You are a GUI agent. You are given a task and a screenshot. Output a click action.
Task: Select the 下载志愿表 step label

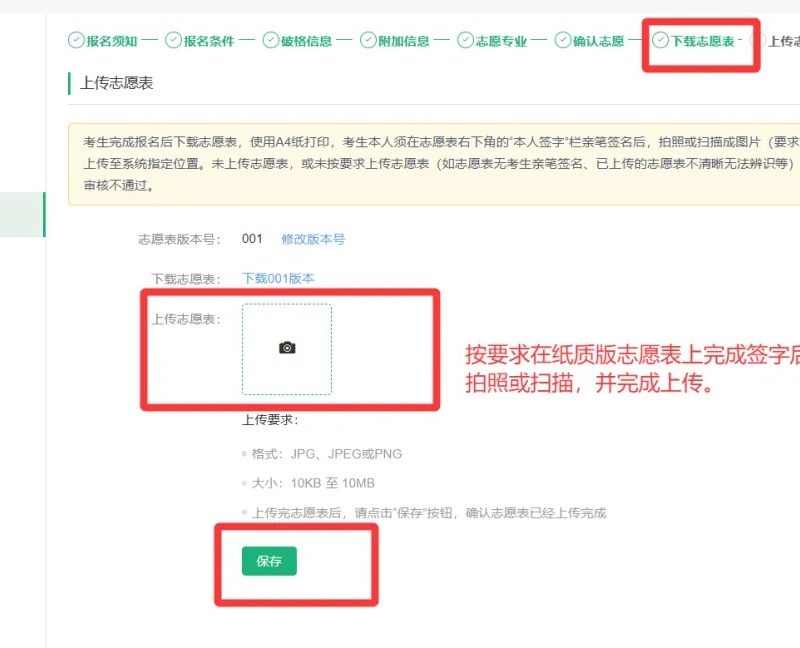(x=703, y=41)
